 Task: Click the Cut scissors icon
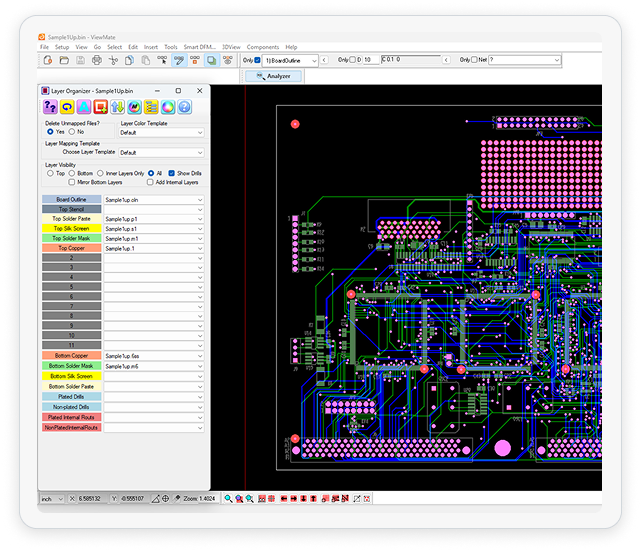coord(114,60)
